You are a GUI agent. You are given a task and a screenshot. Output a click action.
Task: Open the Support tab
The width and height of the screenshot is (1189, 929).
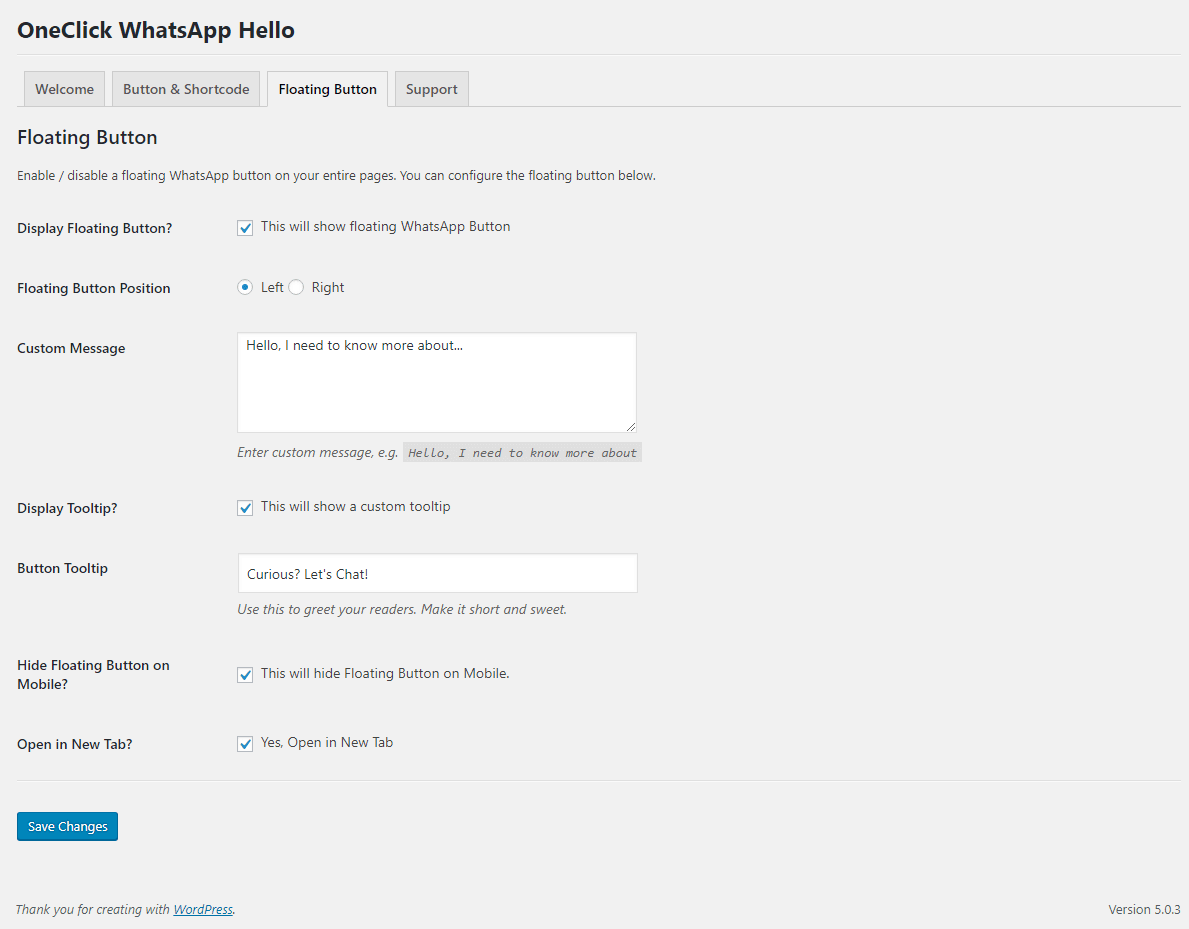pos(431,89)
